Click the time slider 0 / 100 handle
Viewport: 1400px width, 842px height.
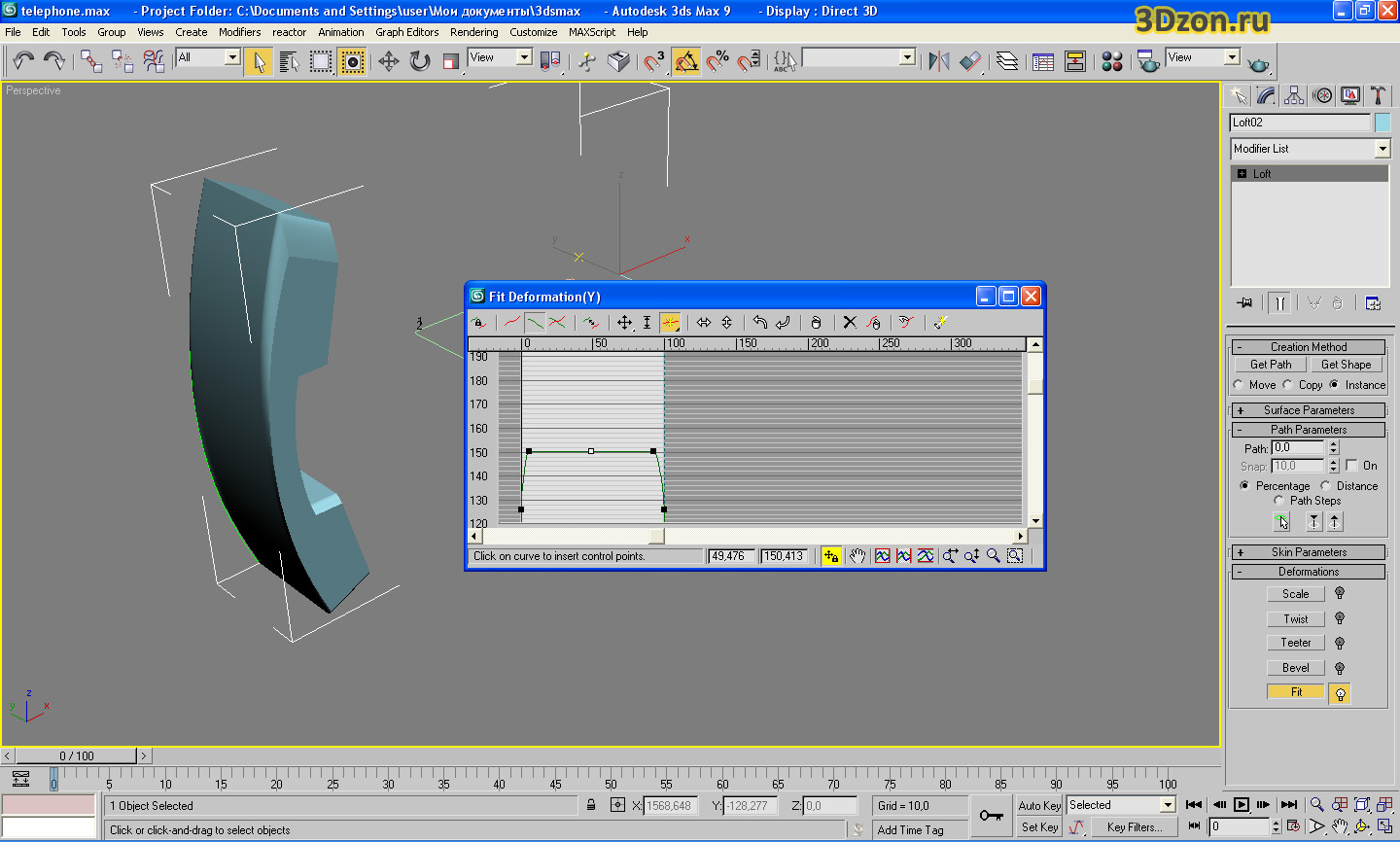(77, 755)
